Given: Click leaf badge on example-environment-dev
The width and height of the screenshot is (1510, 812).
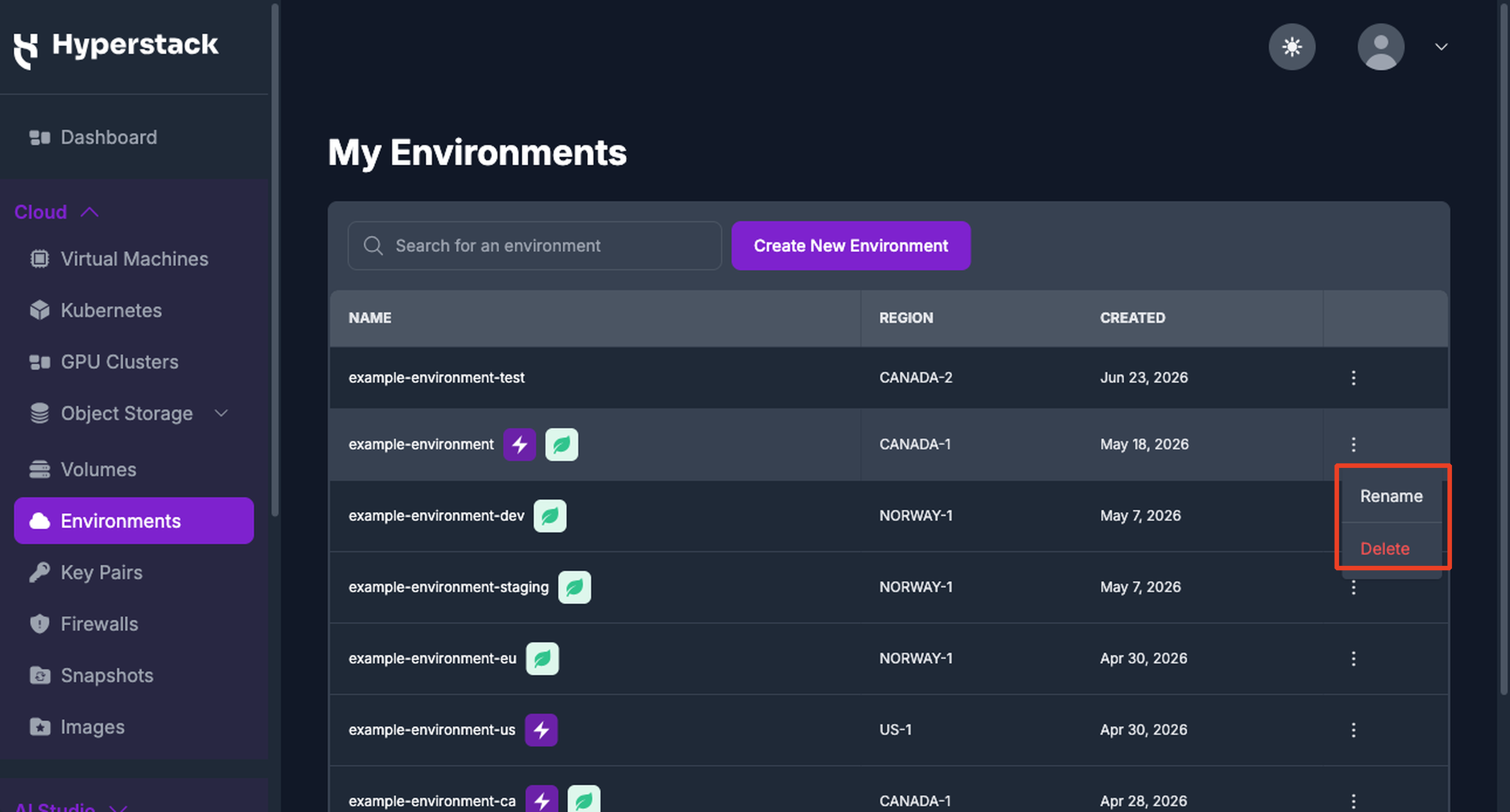Looking at the screenshot, I should click(550, 516).
